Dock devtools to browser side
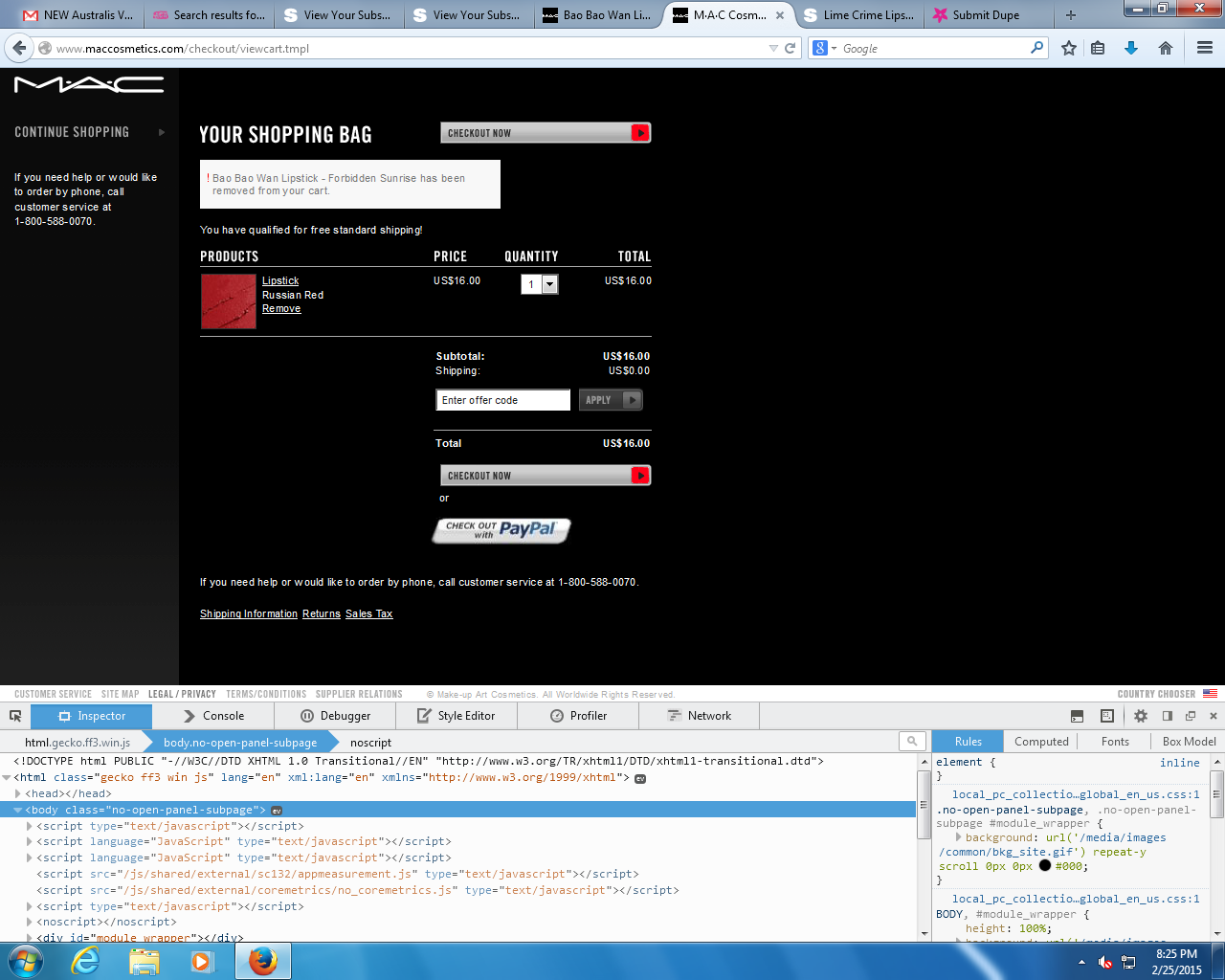Viewport: 1225px width, 980px height. pyautogui.click(x=1167, y=716)
